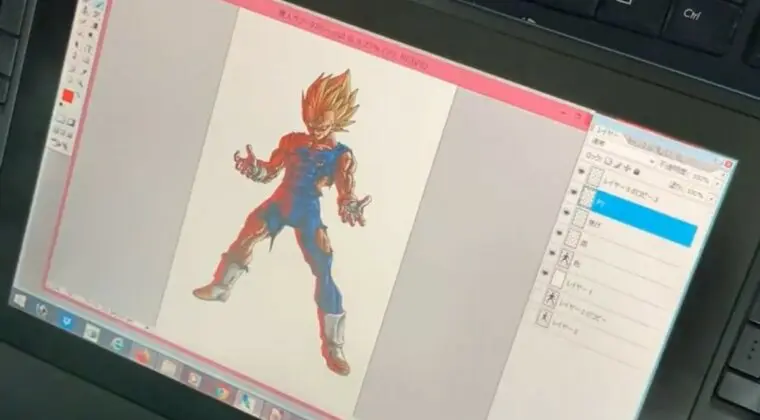760x420 pixels.
Task: Open the fill percentage slider arrow
Action: pyautogui.click(x=712, y=198)
